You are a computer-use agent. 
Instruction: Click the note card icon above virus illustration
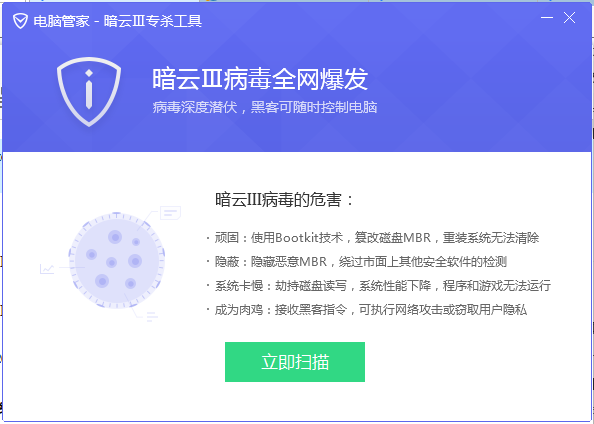pyautogui.click(x=170, y=213)
